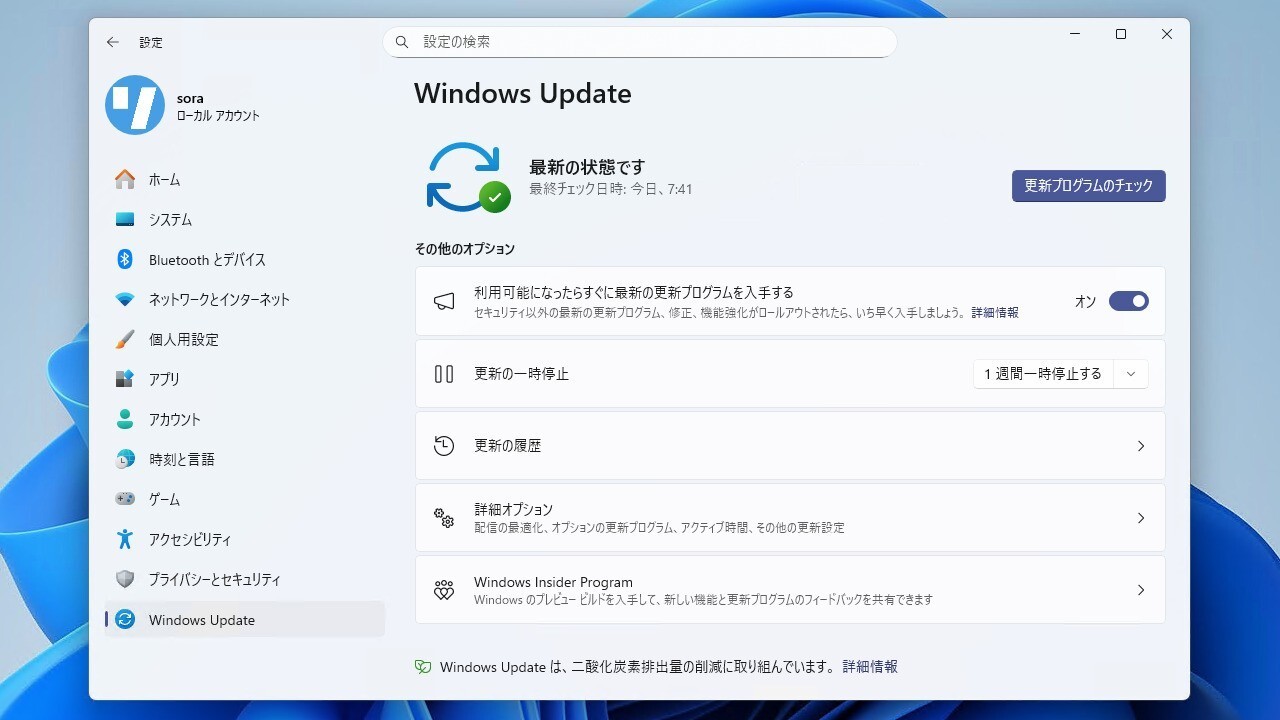Open 個人用設定 in the sidebar
Viewport: 1280px width, 720px height.
point(244,339)
